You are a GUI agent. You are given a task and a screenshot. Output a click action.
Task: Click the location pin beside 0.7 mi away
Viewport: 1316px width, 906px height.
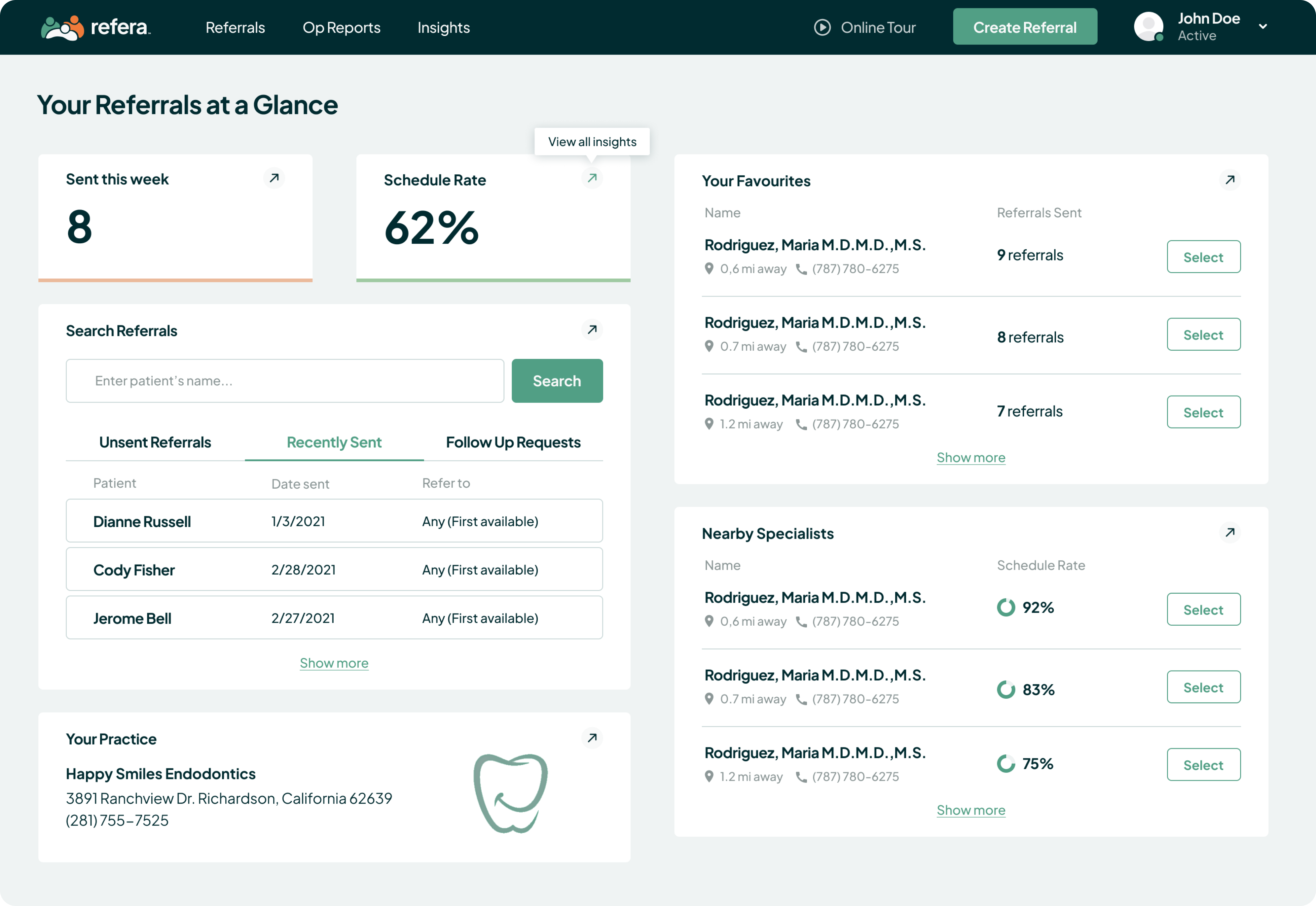709,346
